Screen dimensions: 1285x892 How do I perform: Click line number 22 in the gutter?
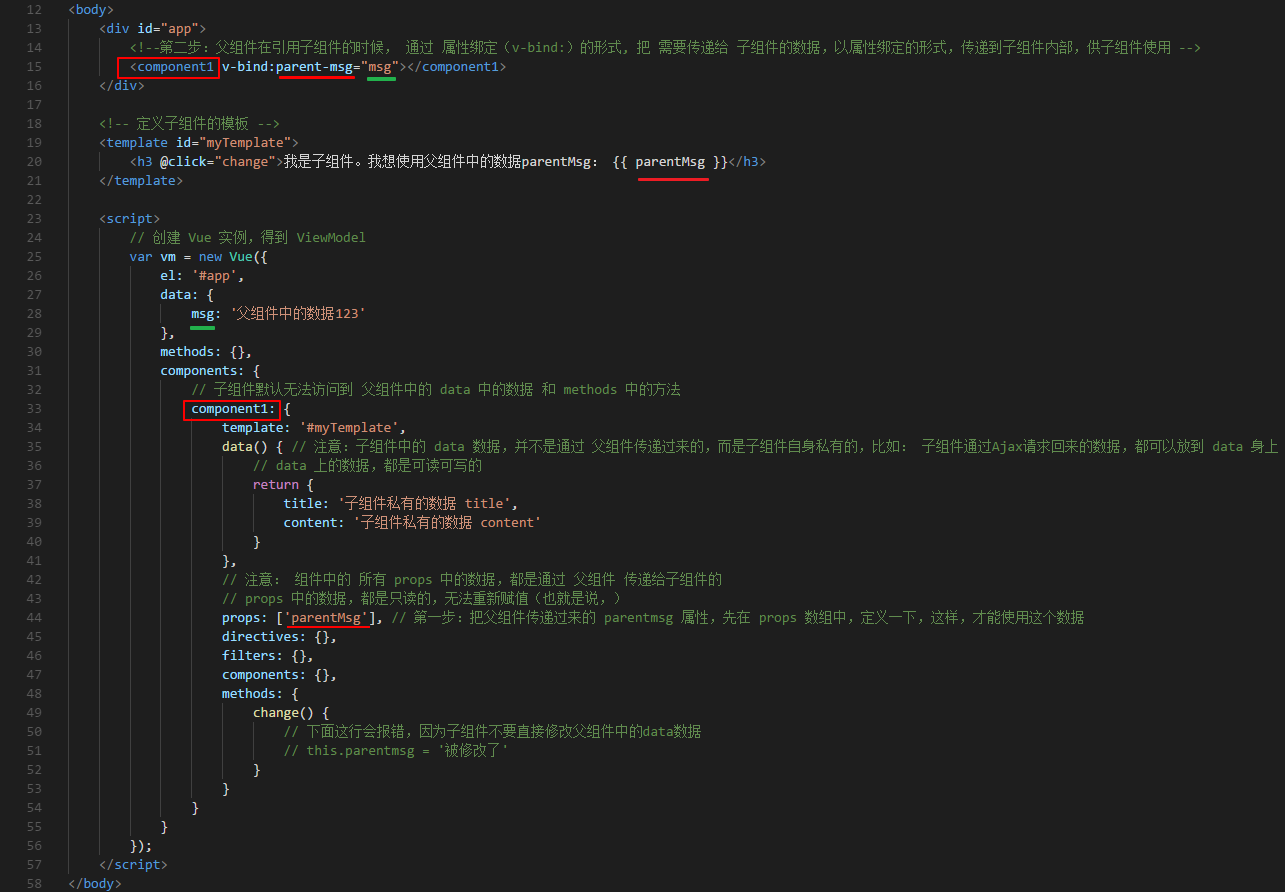click(34, 200)
